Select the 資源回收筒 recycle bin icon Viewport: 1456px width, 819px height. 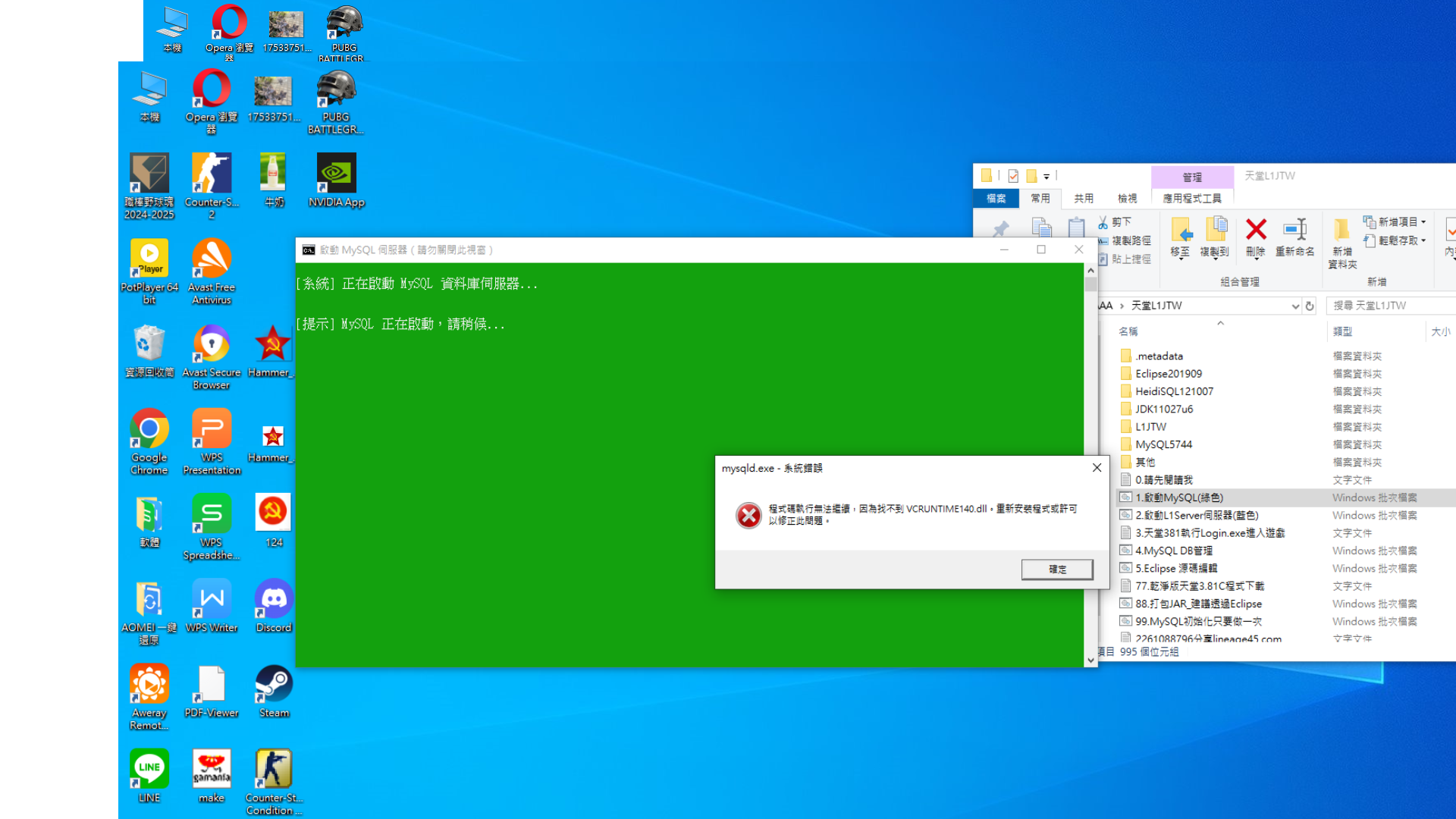[x=149, y=351]
